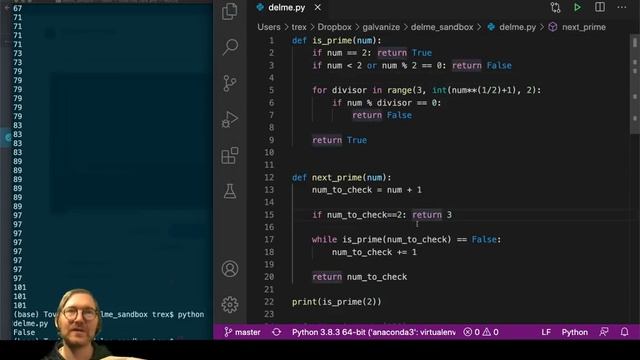
Task: Click 'if num % divisor == 0:' line
Action: point(386,103)
